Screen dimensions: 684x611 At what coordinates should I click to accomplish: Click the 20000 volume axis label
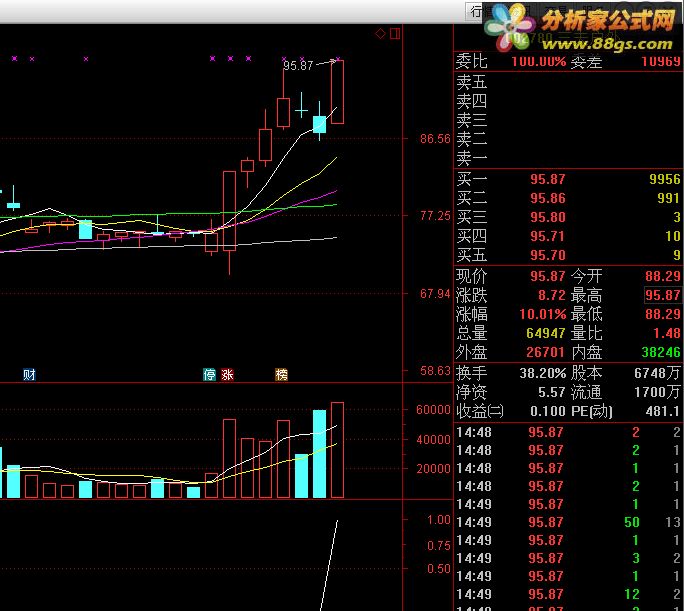[x=433, y=468]
